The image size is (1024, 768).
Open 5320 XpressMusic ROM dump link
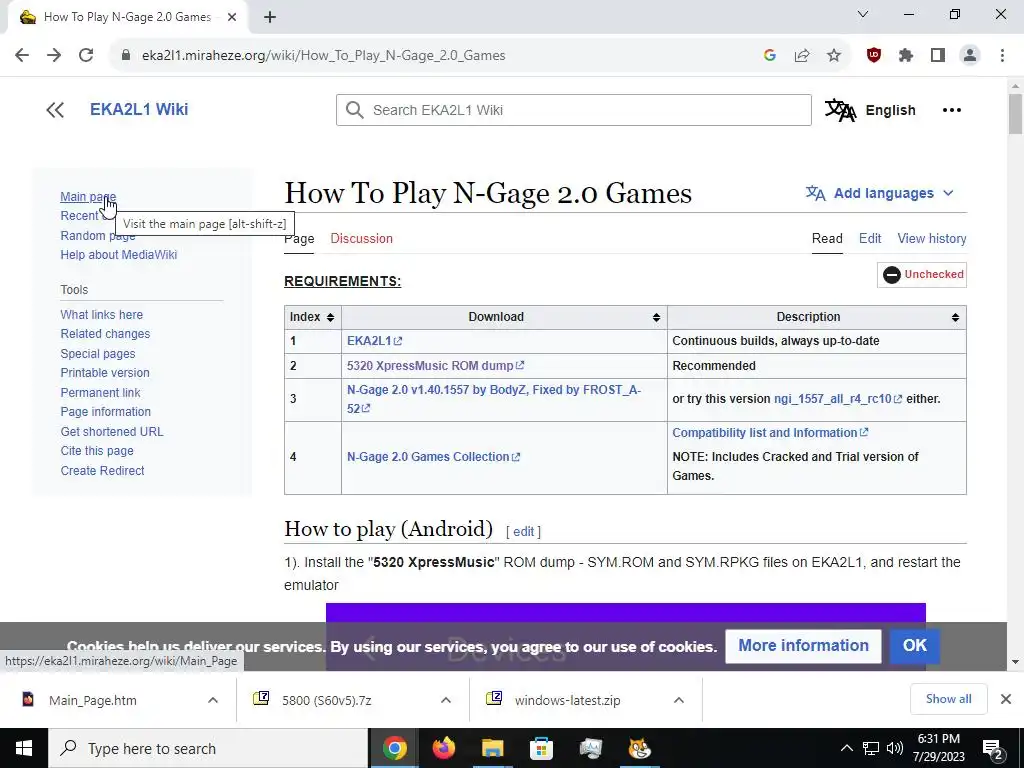point(435,366)
